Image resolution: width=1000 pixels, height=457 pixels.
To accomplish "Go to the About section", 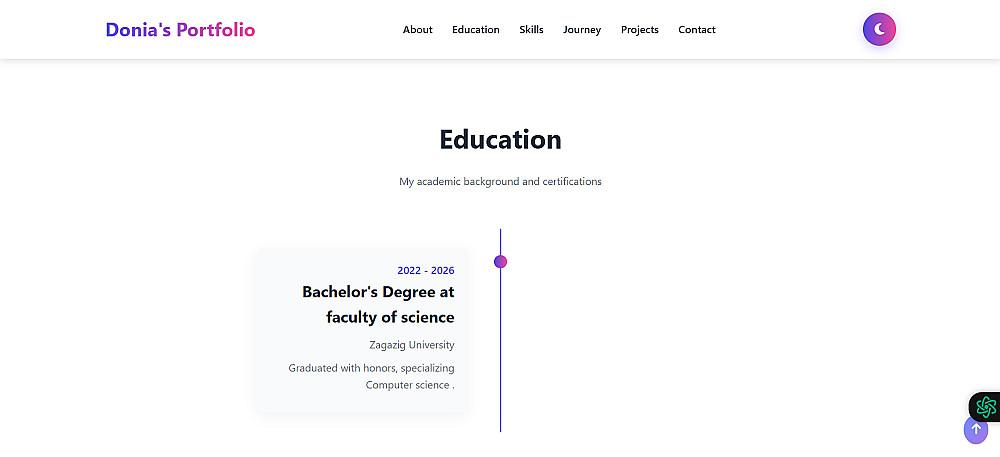I will click(417, 30).
